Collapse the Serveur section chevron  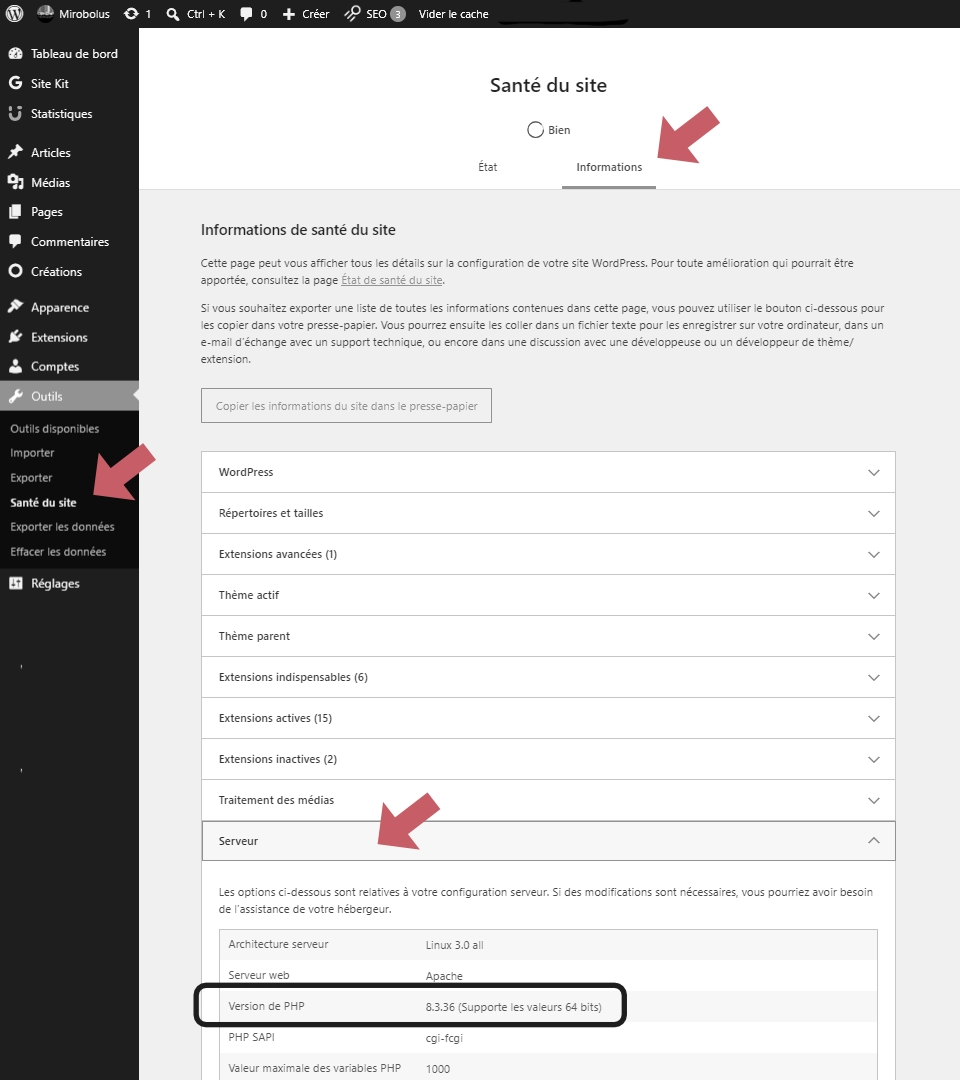tap(874, 840)
